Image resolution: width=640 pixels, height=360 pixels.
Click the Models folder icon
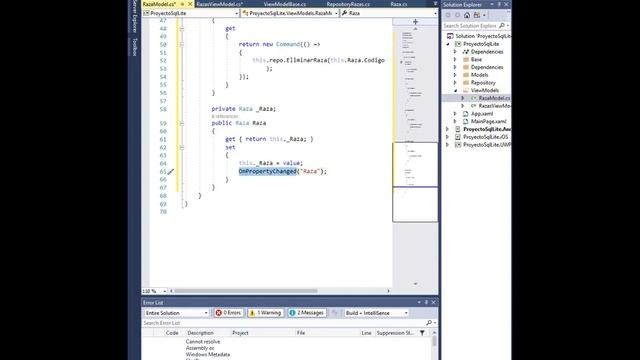pyautogui.click(x=466, y=75)
